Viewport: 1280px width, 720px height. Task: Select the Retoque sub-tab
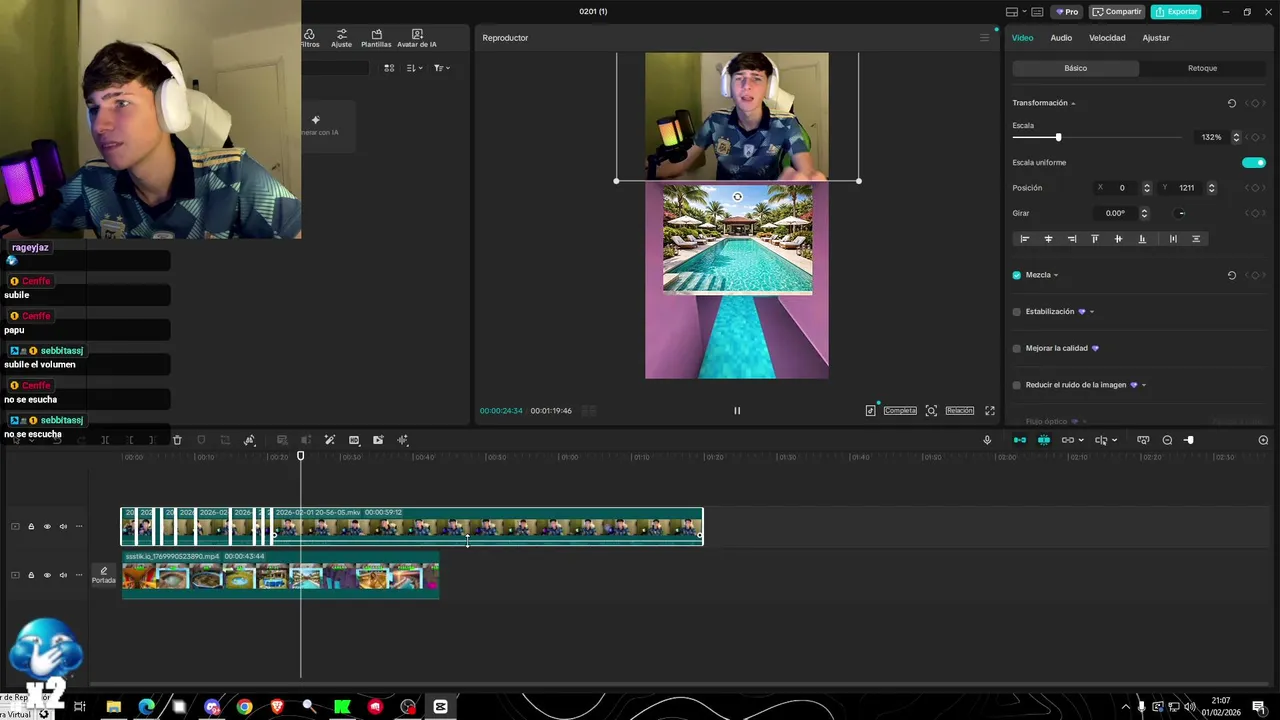[1202, 68]
